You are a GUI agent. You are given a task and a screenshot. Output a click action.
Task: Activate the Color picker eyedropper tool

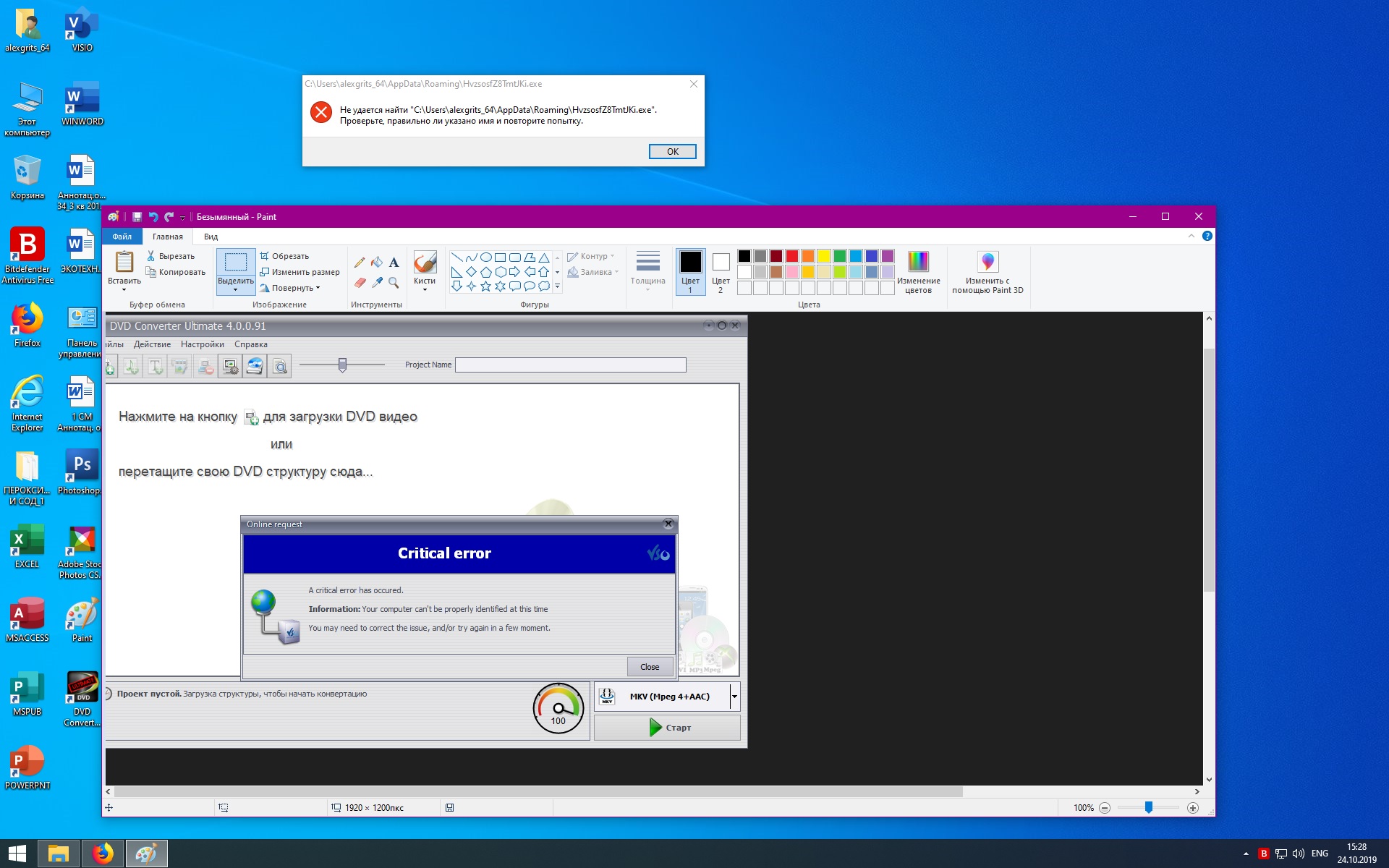click(377, 283)
